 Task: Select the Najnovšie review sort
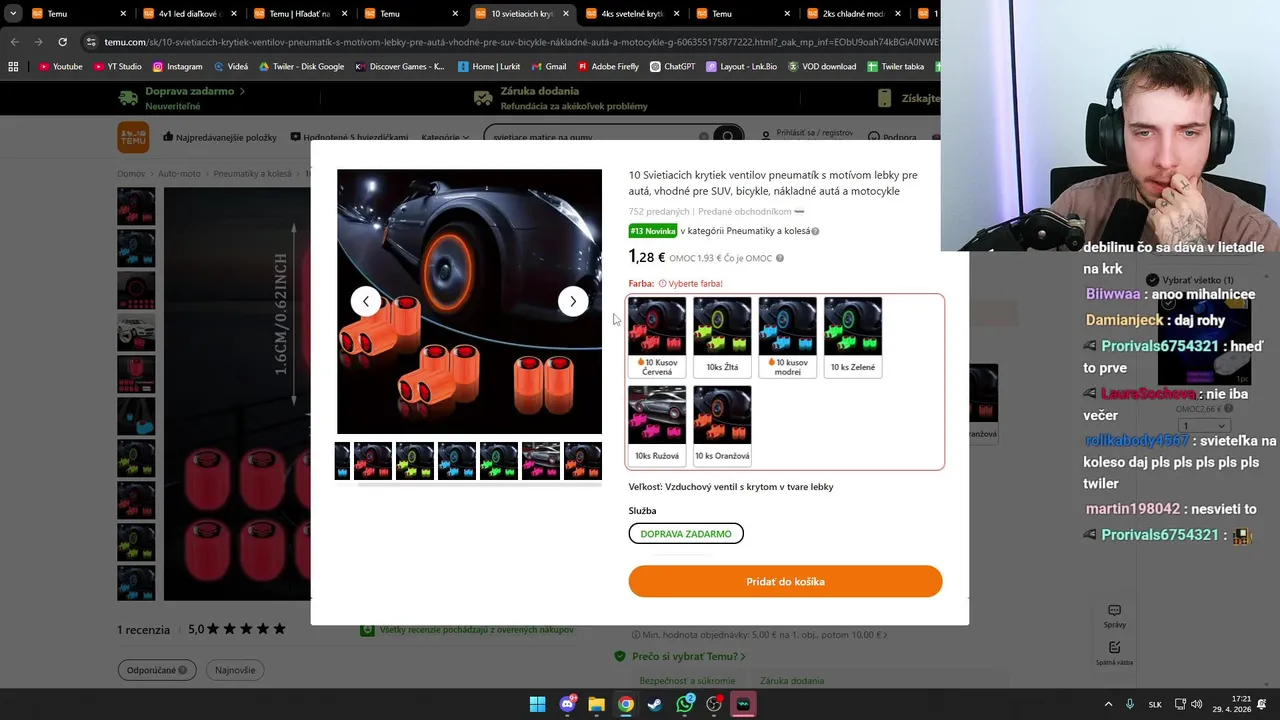pyautogui.click(x=235, y=670)
